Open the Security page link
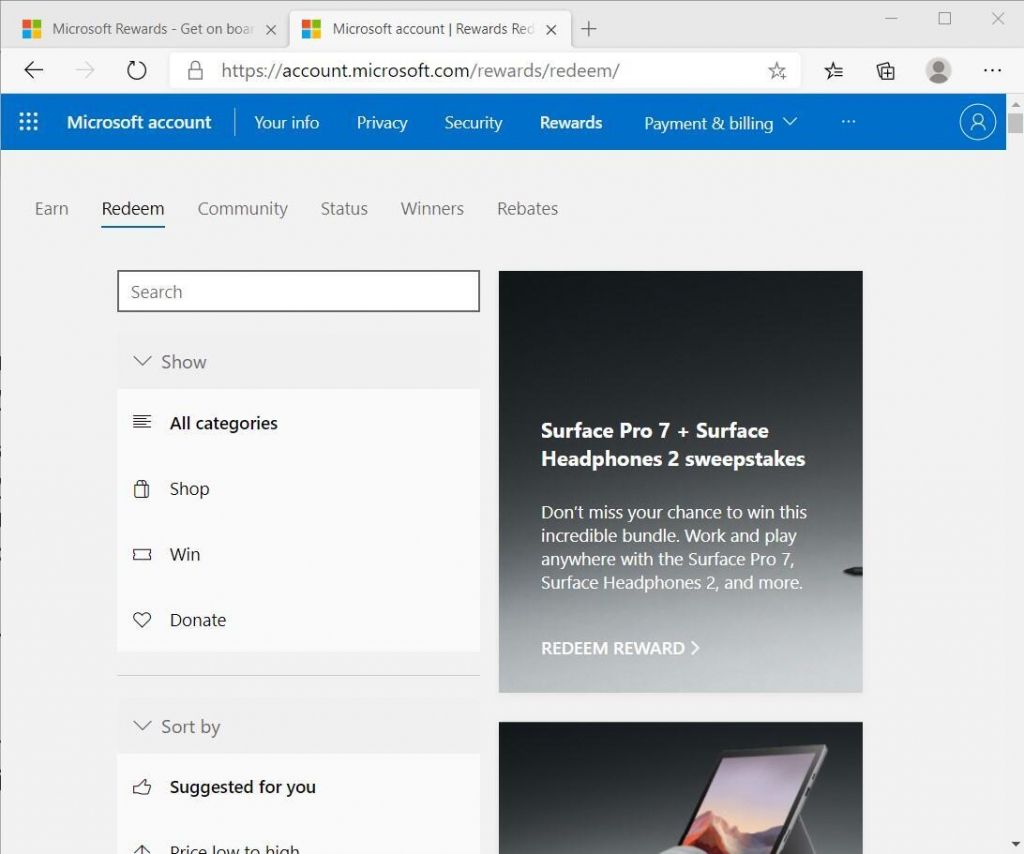This screenshot has height=854, width=1024. 473,122
